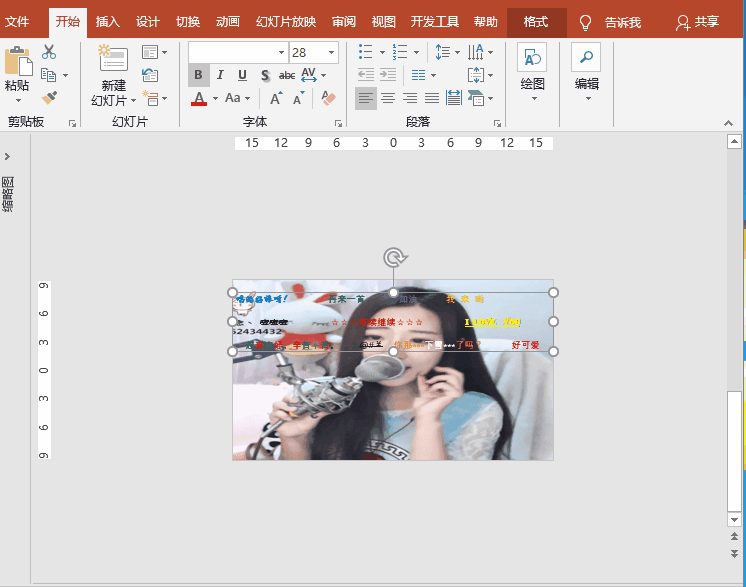This screenshot has height=587, width=746.
Task: Click the slide Section icon
Action: (x=150, y=98)
